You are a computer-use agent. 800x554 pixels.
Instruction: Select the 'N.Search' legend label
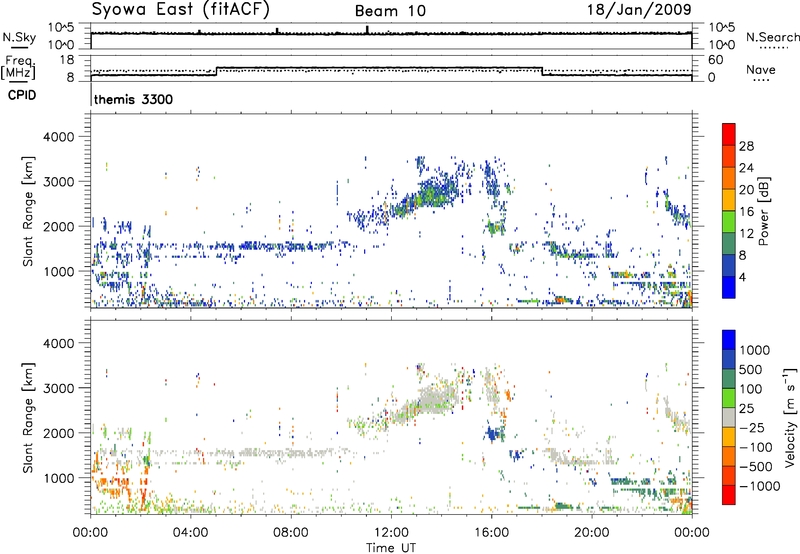click(x=772, y=37)
